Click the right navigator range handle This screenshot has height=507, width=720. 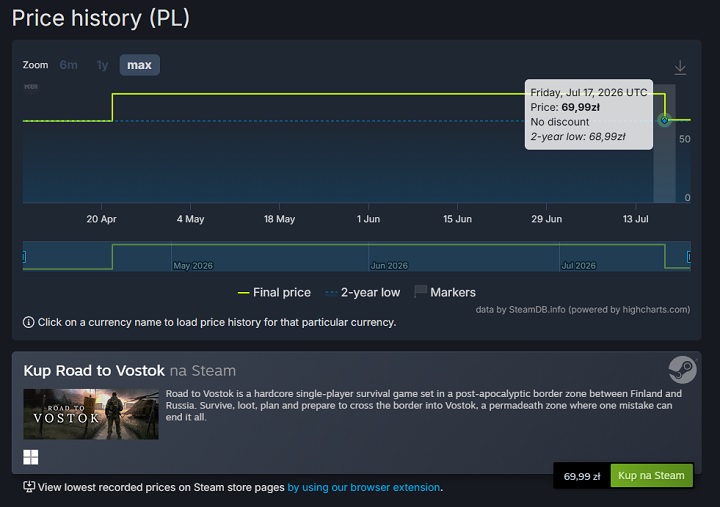pos(689,257)
